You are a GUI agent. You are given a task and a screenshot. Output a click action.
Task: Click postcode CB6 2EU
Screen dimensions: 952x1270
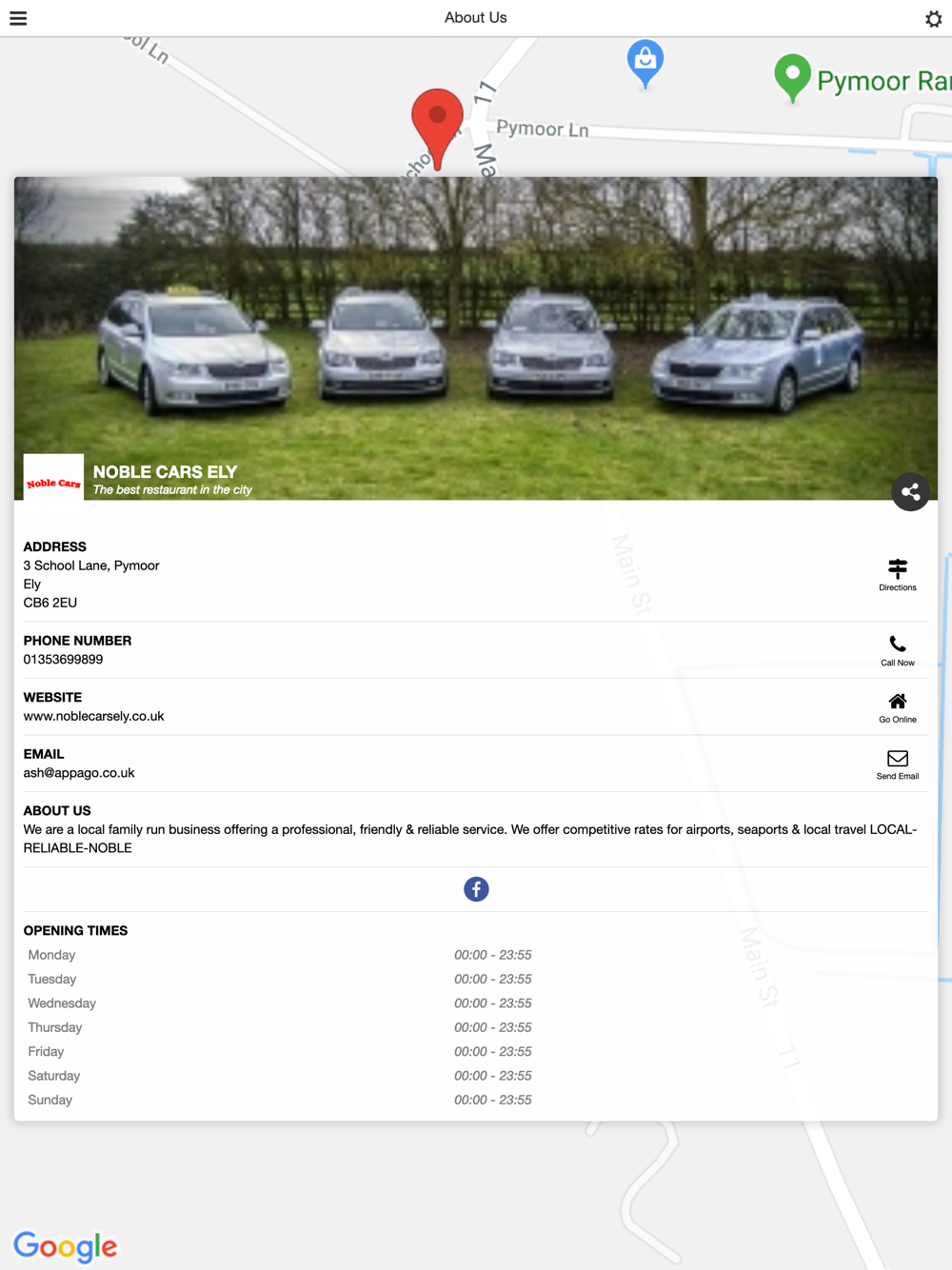coord(50,603)
